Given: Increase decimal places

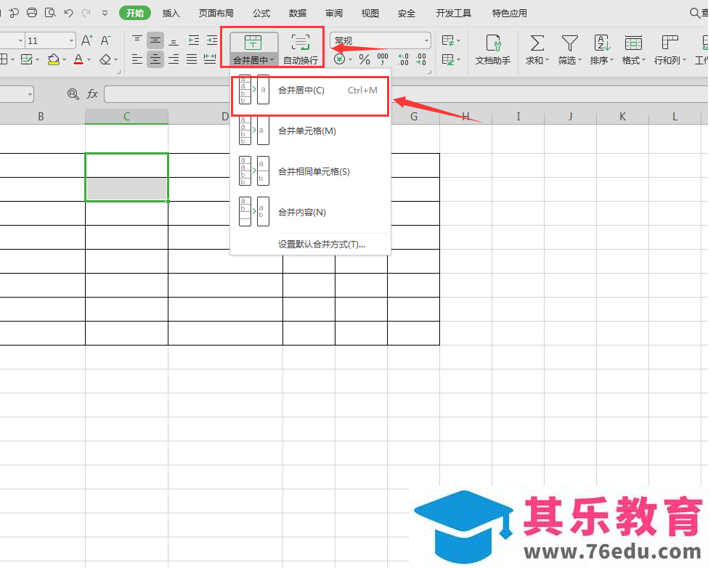Looking at the screenshot, I should point(403,59).
